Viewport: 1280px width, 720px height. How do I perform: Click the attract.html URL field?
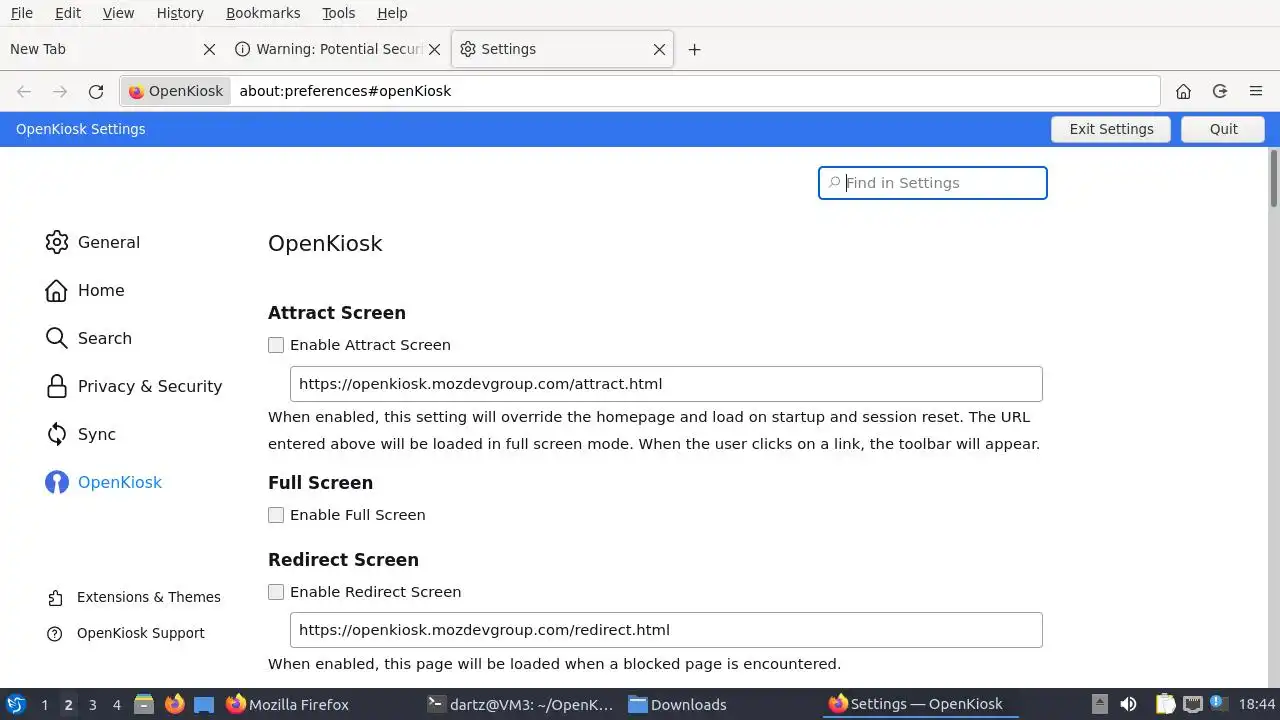tap(666, 384)
